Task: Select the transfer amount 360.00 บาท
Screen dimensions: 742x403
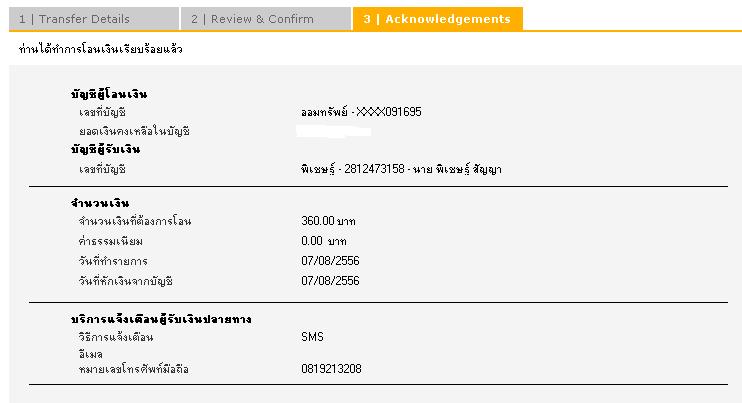Action: point(328,221)
